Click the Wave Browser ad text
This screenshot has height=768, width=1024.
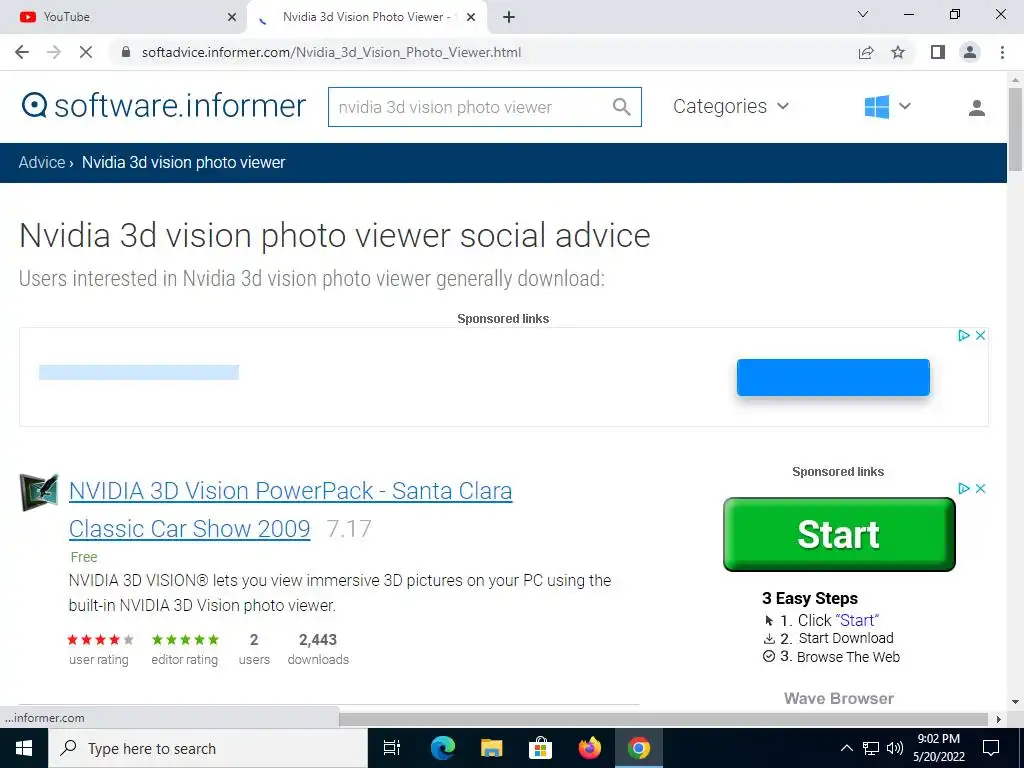(x=839, y=698)
